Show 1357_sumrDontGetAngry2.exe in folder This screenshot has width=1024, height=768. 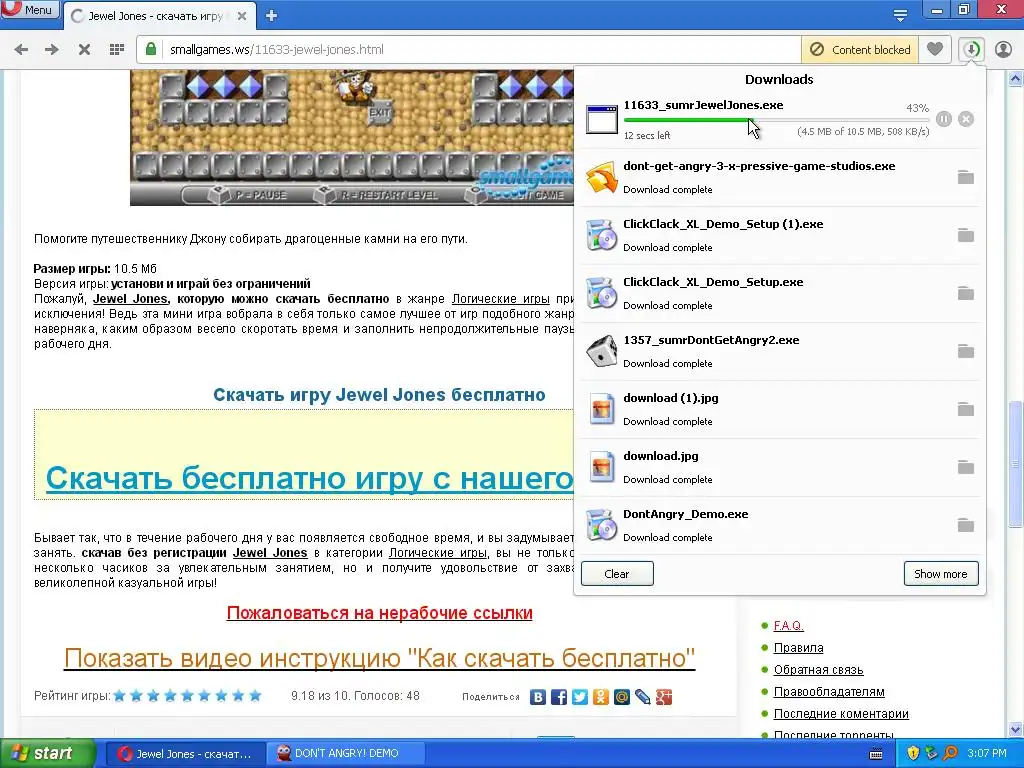tap(965, 351)
